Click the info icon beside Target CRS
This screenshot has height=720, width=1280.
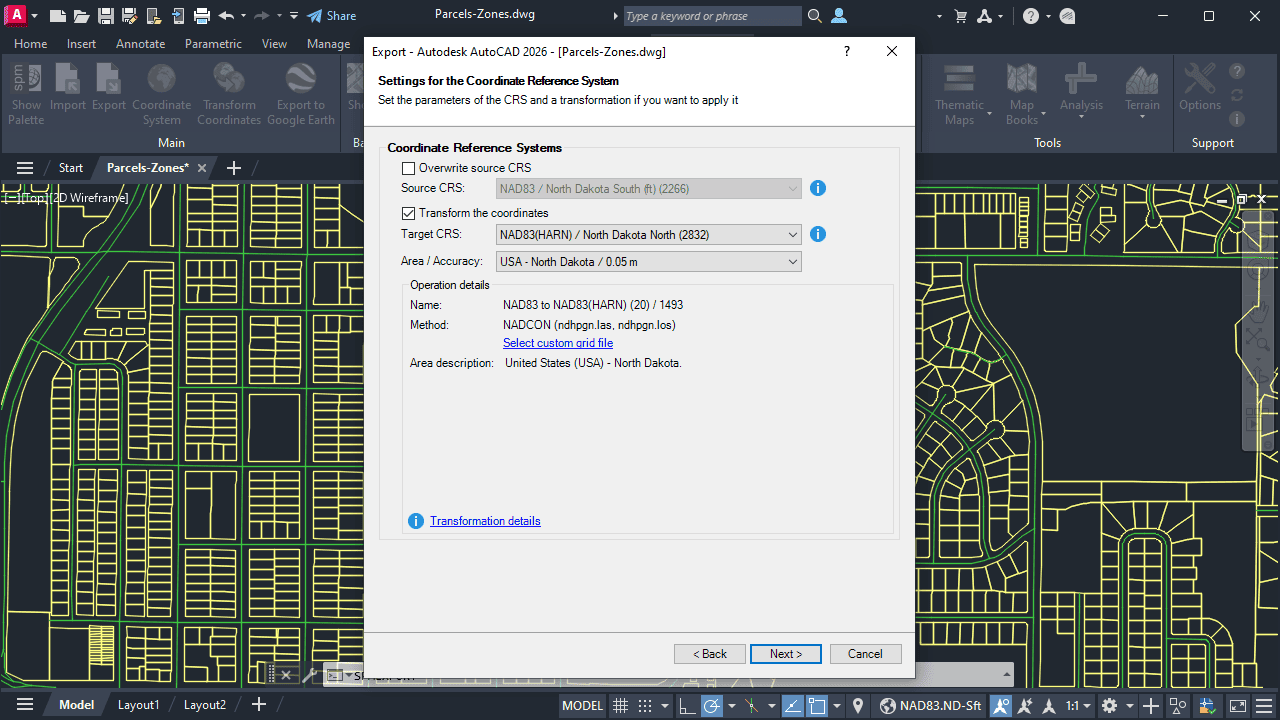point(817,234)
